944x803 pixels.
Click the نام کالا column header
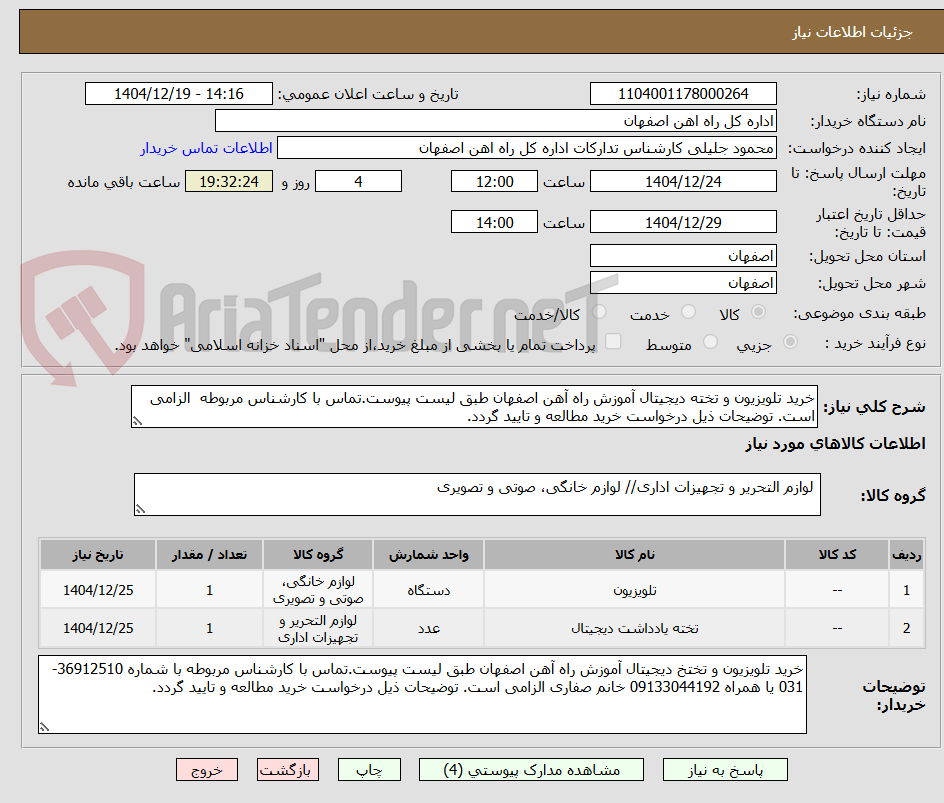pos(635,554)
